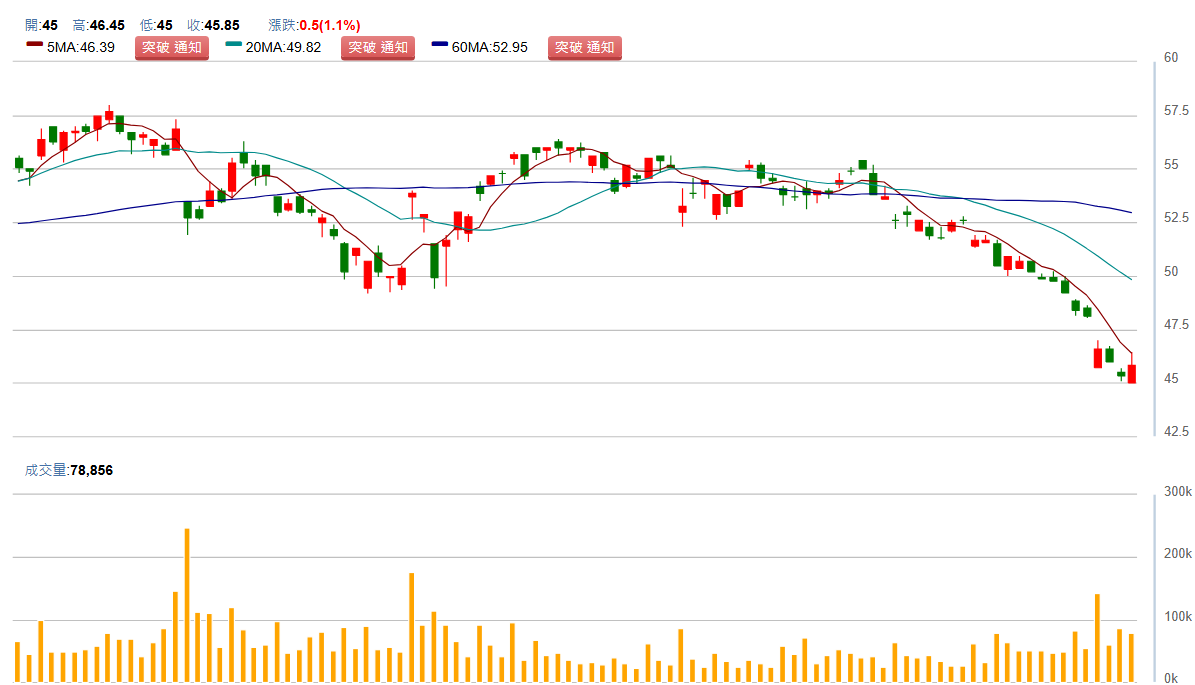Click the 0k volume axis label

pos(1171,678)
